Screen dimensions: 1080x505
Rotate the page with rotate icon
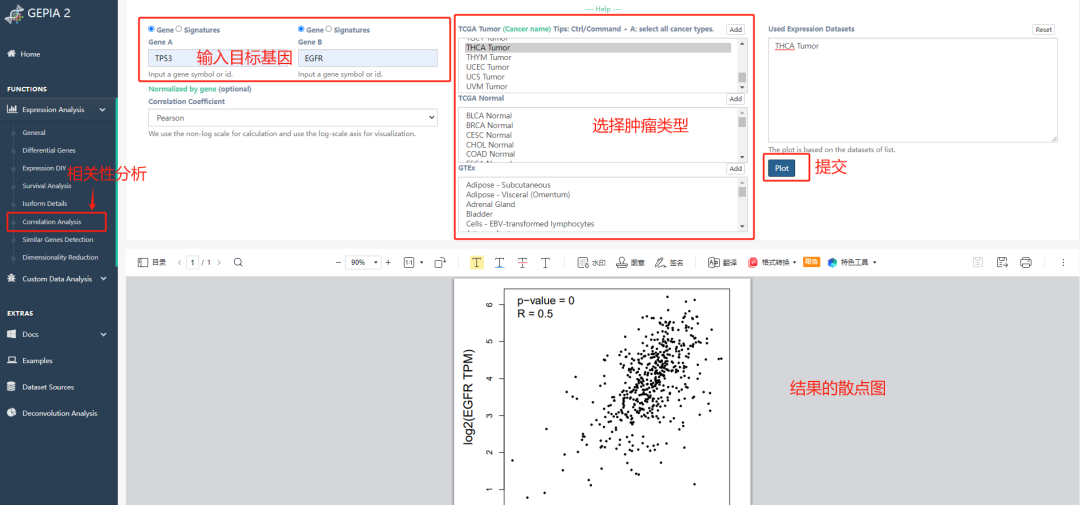tap(440, 262)
